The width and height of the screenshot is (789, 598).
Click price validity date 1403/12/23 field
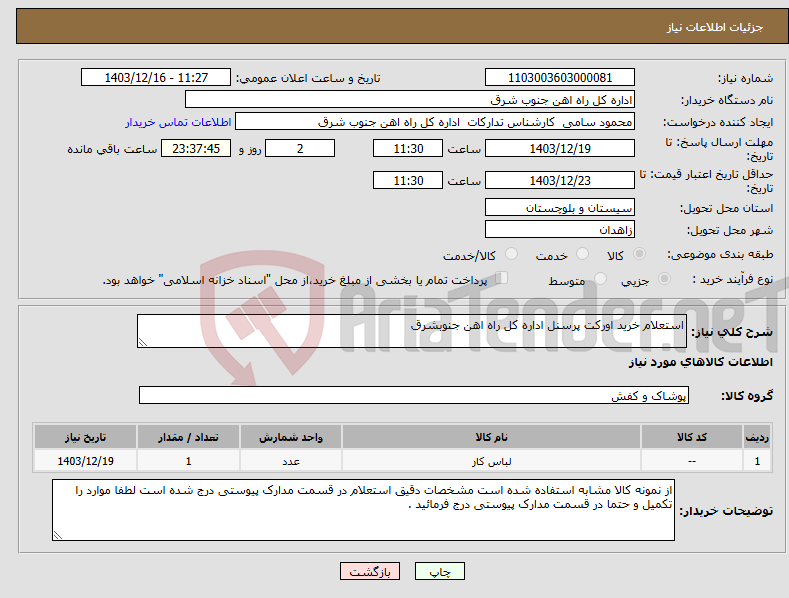(560, 180)
